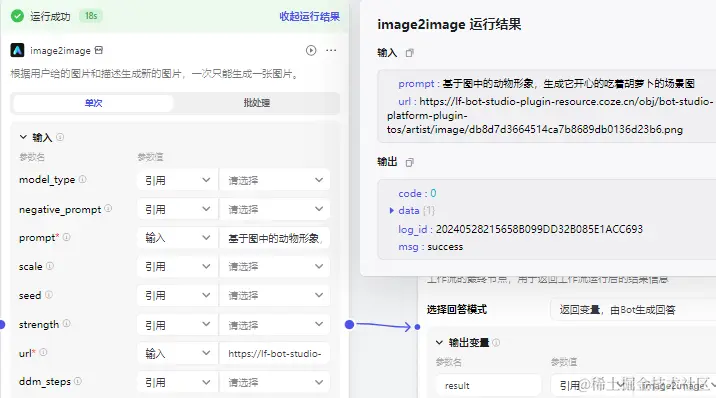This screenshot has height=398, width=716.
Task: Open model_type reference type dropdown
Action: [177, 180]
